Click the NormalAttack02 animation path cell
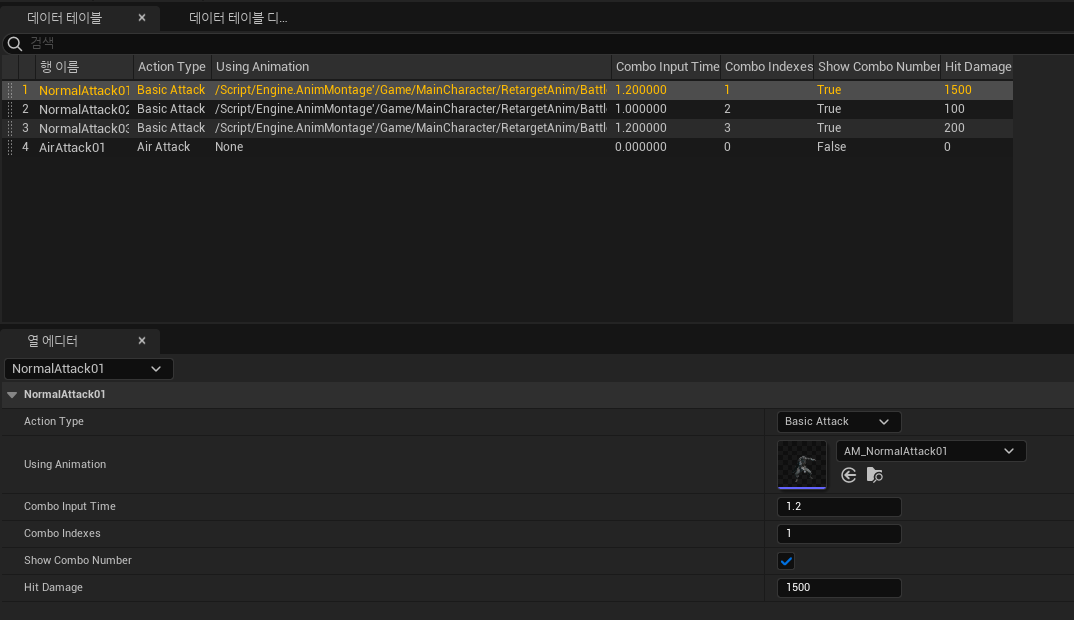The image size is (1074, 620). [x=410, y=109]
